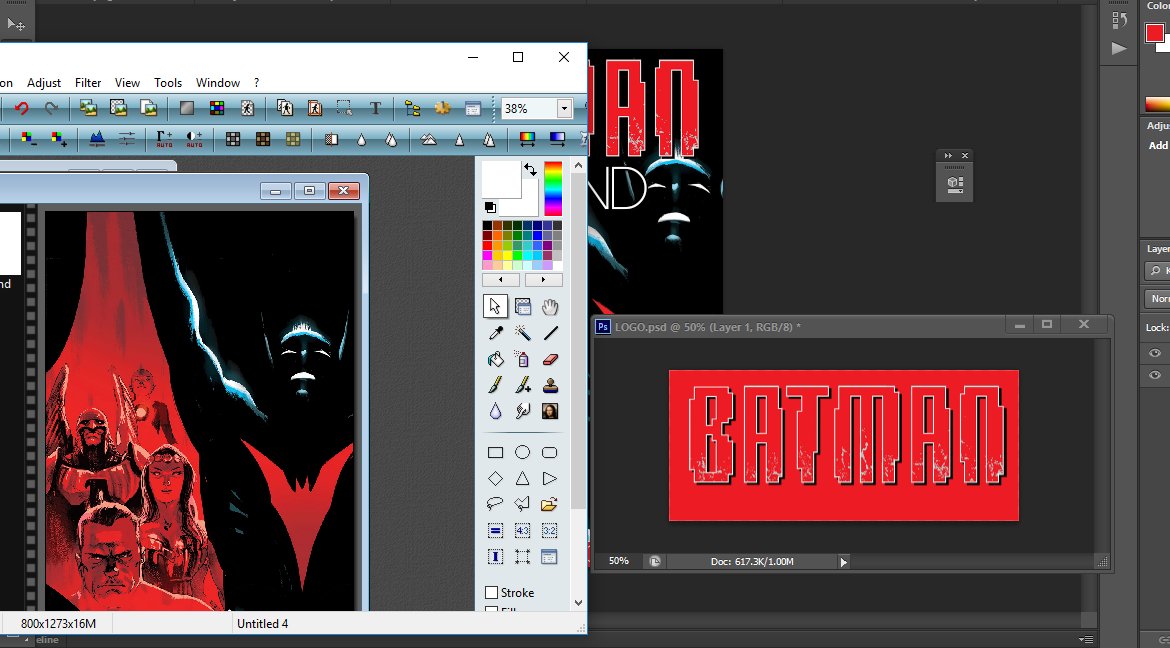
Task: Click the vertical rainbow hue strip
Action: (553, 188)
